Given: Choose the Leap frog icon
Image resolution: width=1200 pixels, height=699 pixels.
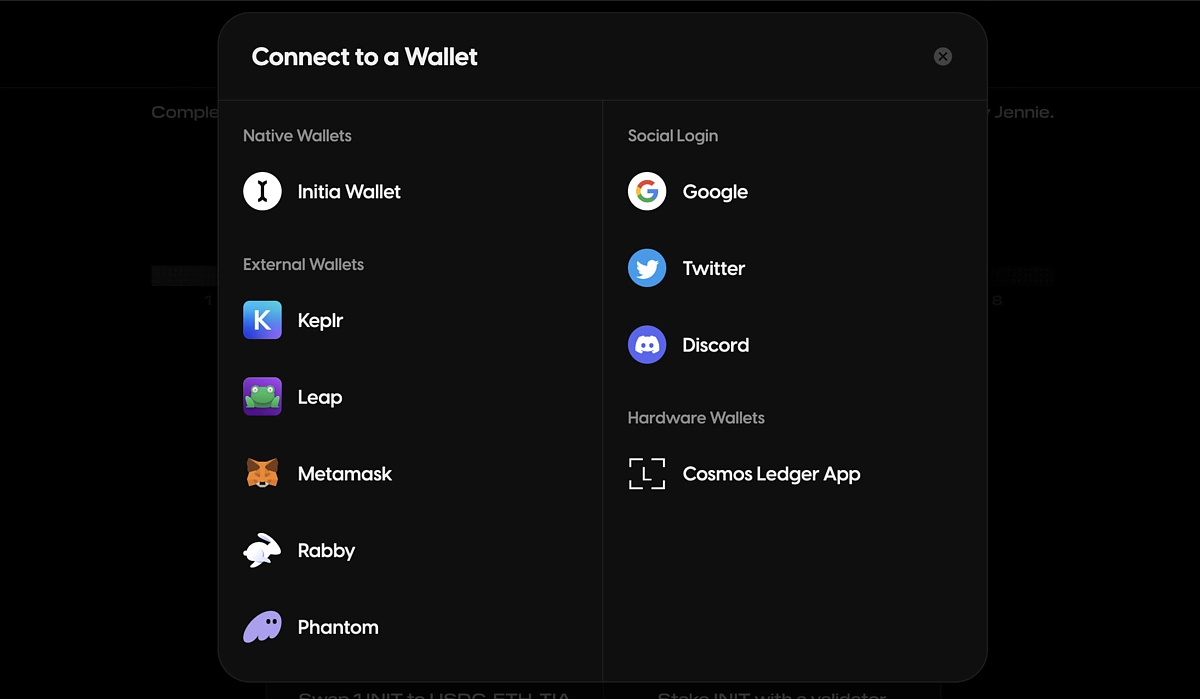Looking at the screenshot, I should (x=262, y=397).
